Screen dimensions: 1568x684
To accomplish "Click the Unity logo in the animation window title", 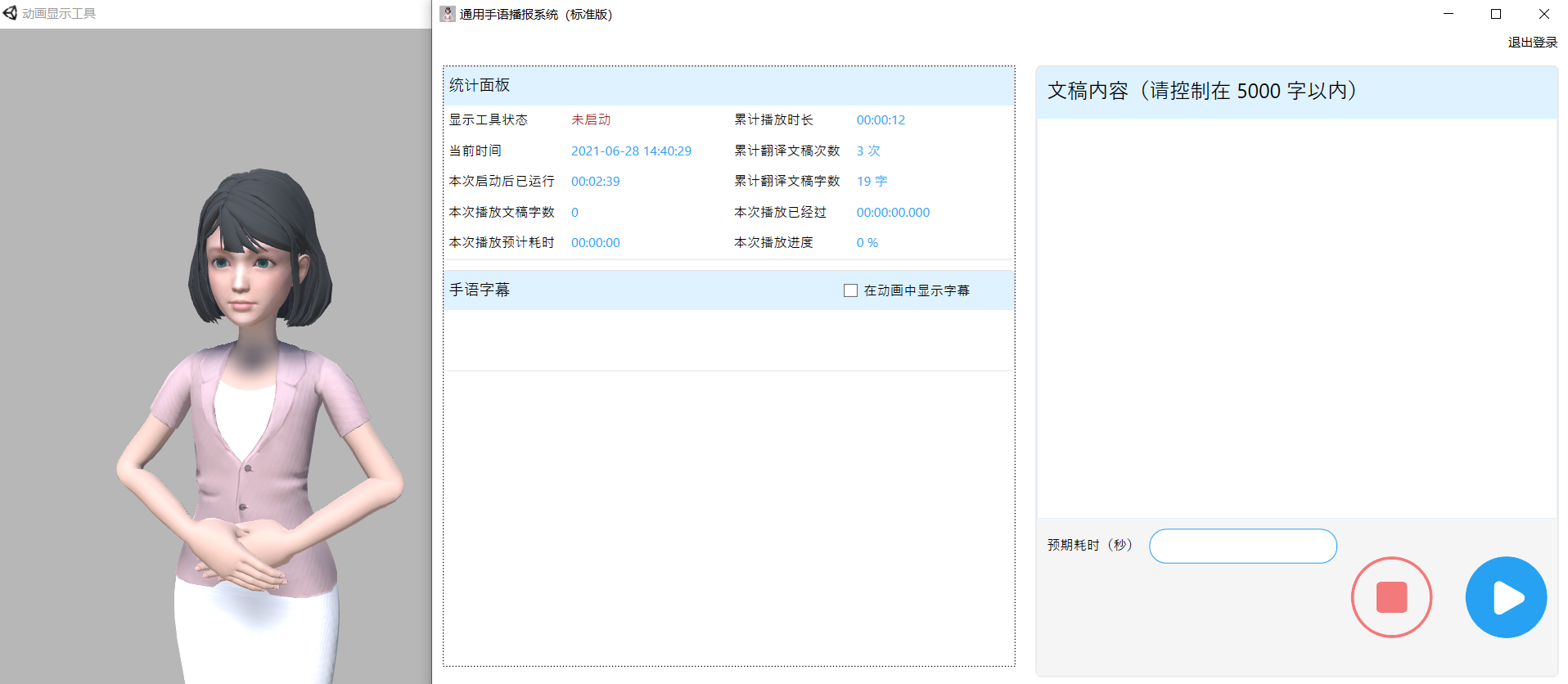I will pyautogui.click(x=10, y=13).
